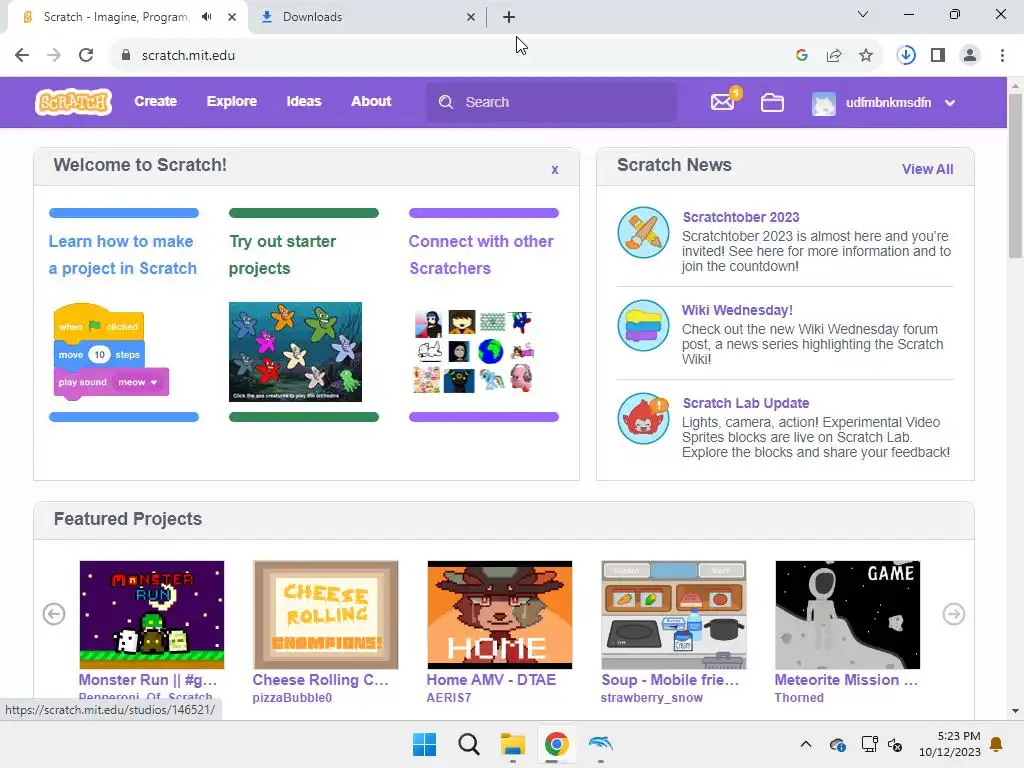Open Learn how to make a project link
The width and height of the screenshot is (1024, 768).
(123, 255)
